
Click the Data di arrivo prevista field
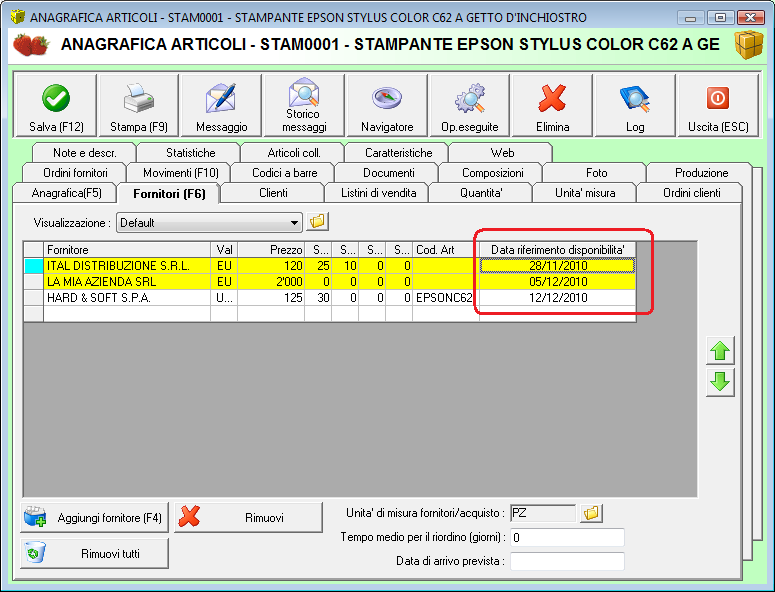pos(567,561)
